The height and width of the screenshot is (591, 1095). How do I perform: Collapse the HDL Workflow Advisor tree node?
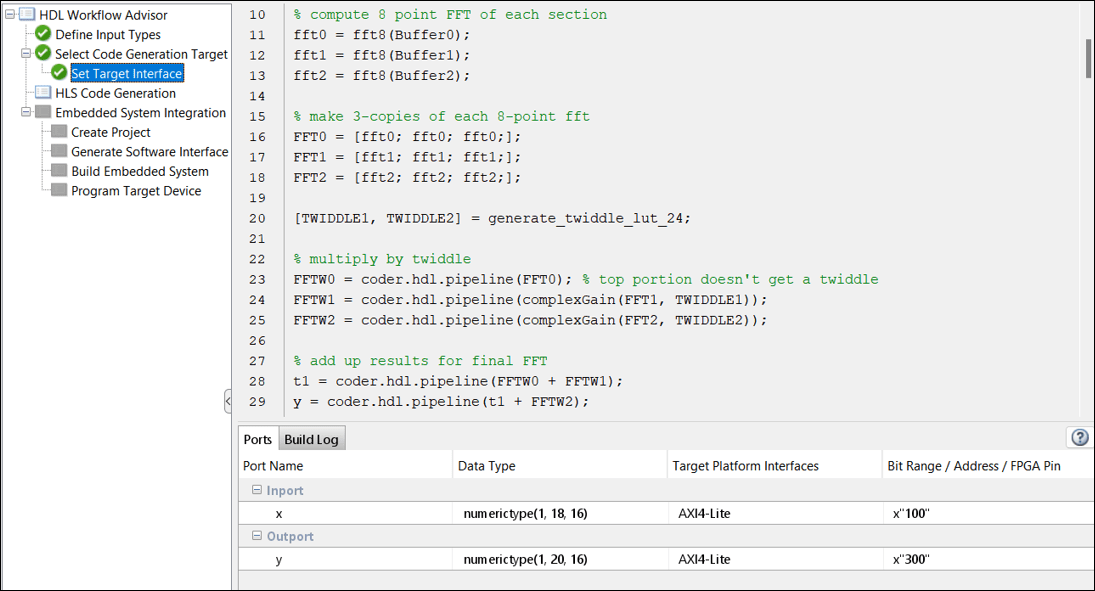click(9, 14)
